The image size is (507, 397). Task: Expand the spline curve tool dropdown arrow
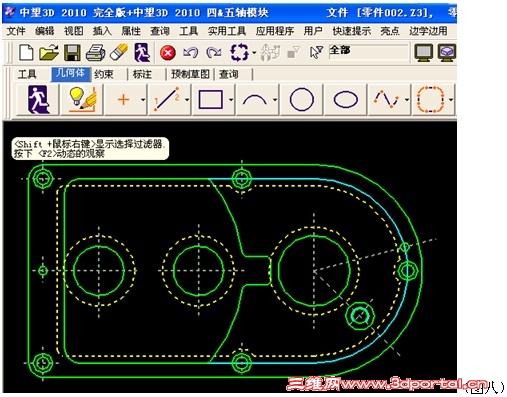(407, 99)
